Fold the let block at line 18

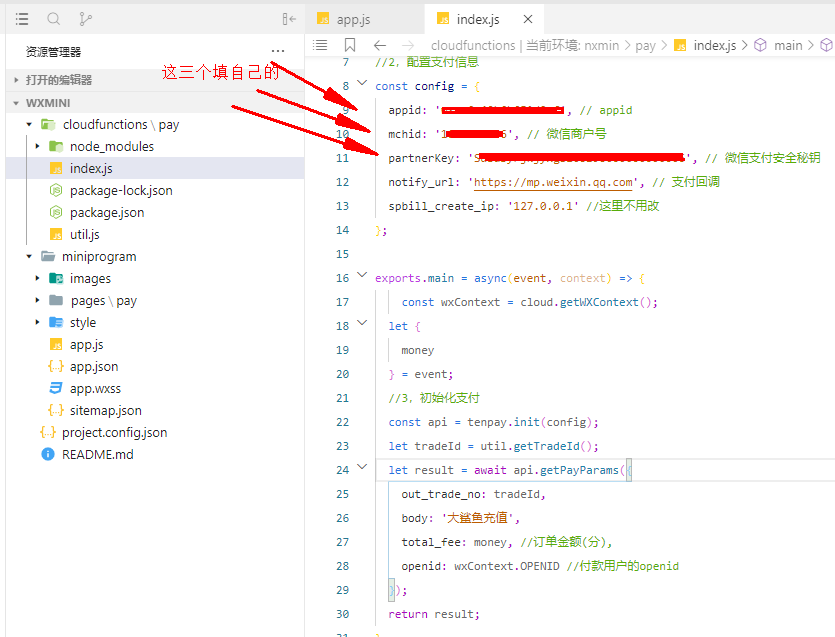point(362,323)
